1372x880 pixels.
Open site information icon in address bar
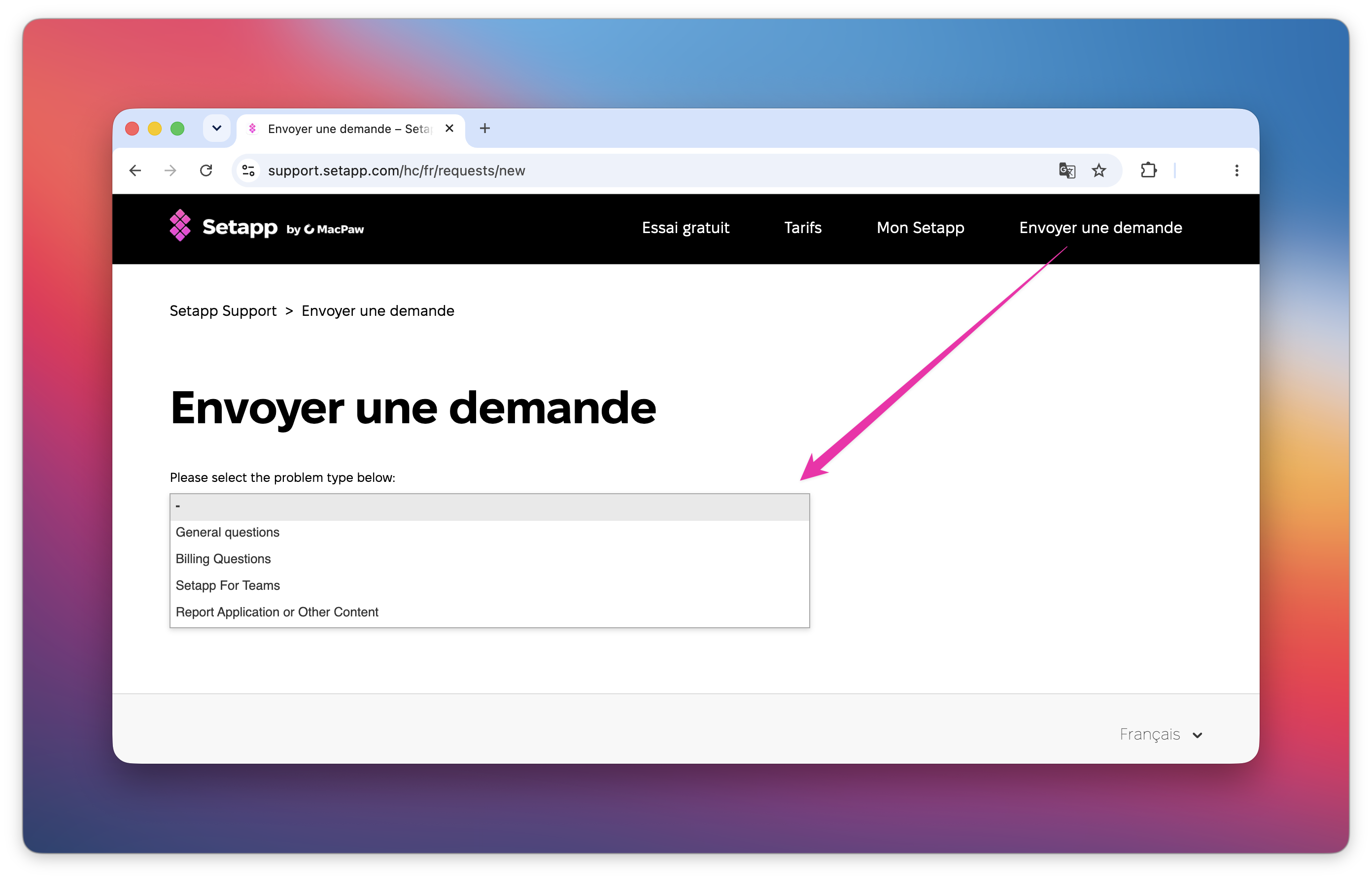(x=248, y=170)
